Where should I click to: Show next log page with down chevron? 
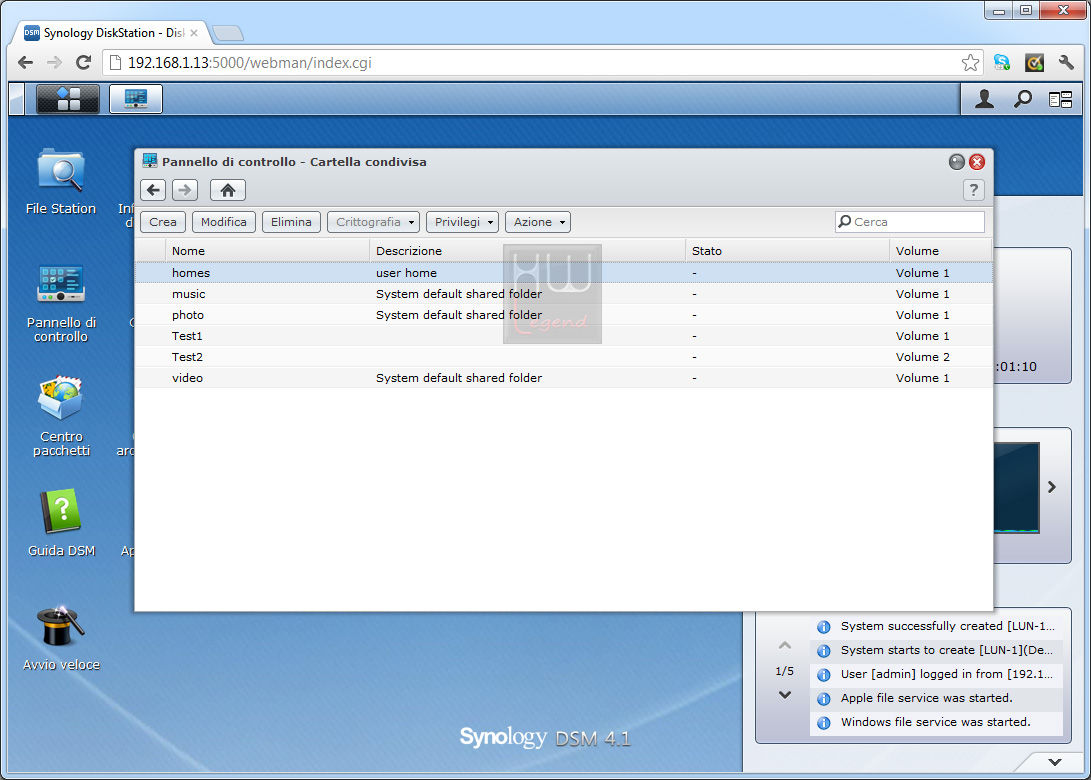tap(785, 694)
